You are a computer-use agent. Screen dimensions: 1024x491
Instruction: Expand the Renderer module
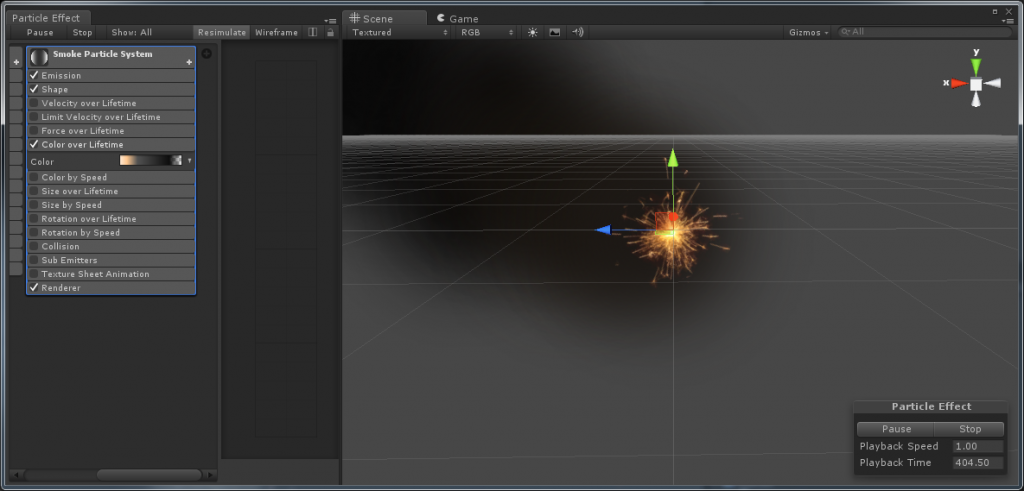111,288
